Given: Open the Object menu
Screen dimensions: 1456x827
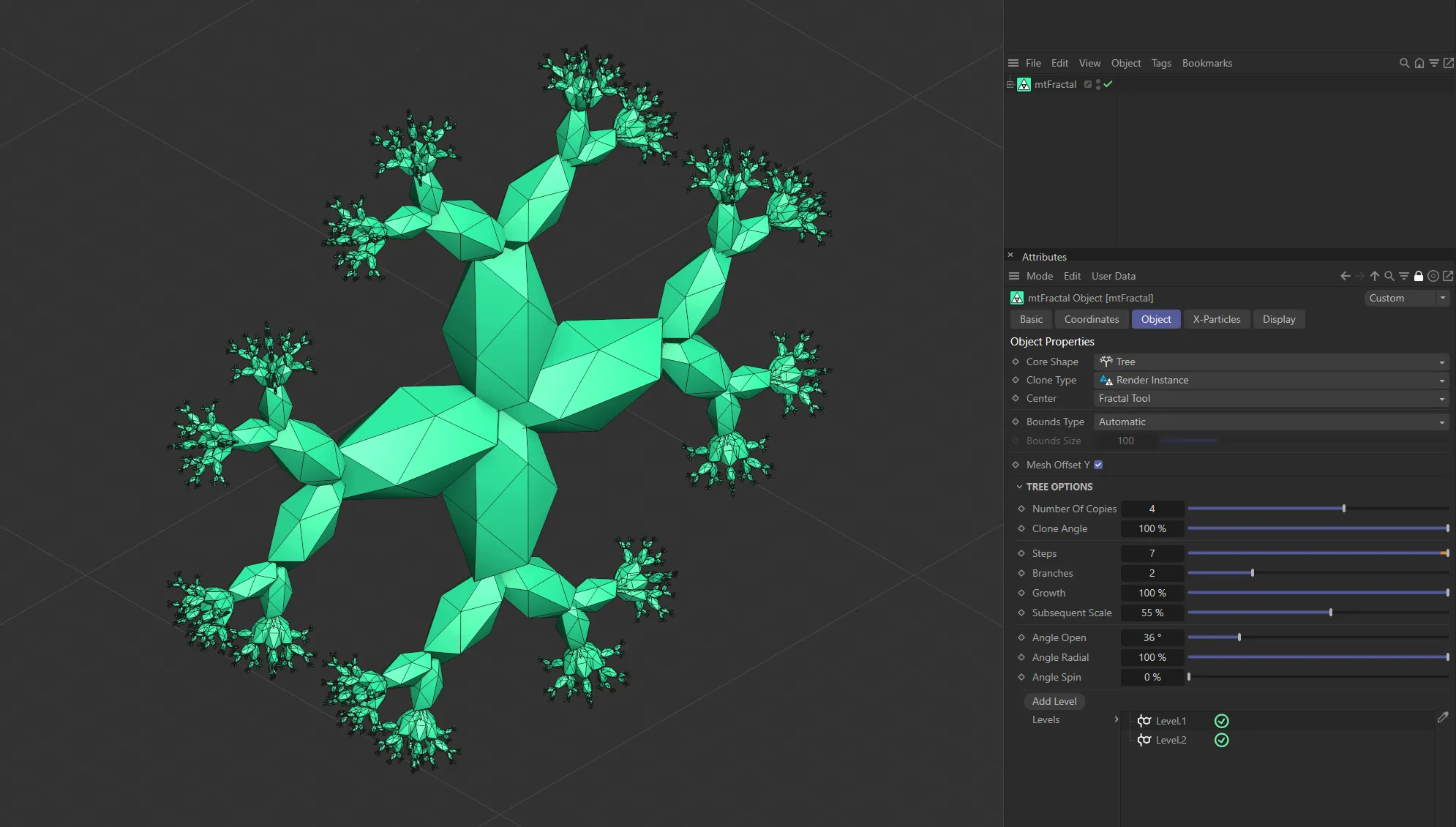Looking at the screenshot, I should 1125,63.
